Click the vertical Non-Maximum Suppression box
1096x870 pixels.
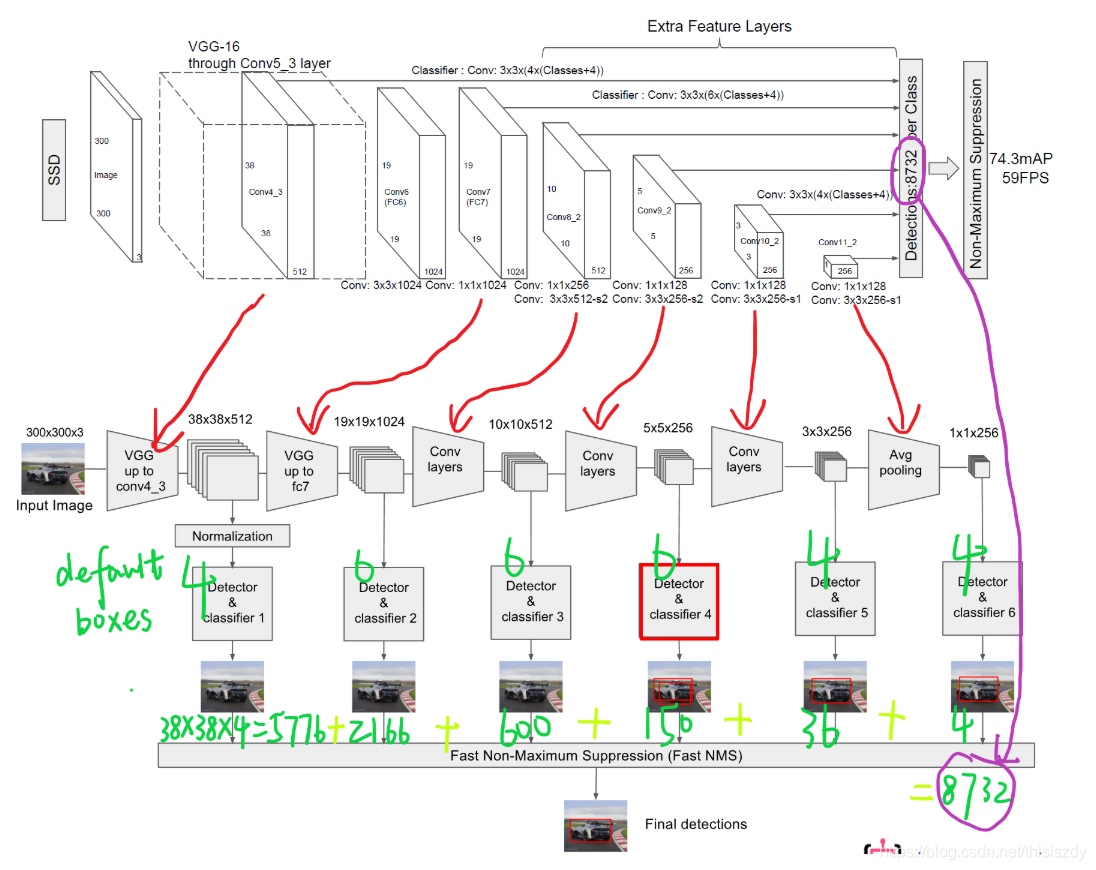[975, 170]
